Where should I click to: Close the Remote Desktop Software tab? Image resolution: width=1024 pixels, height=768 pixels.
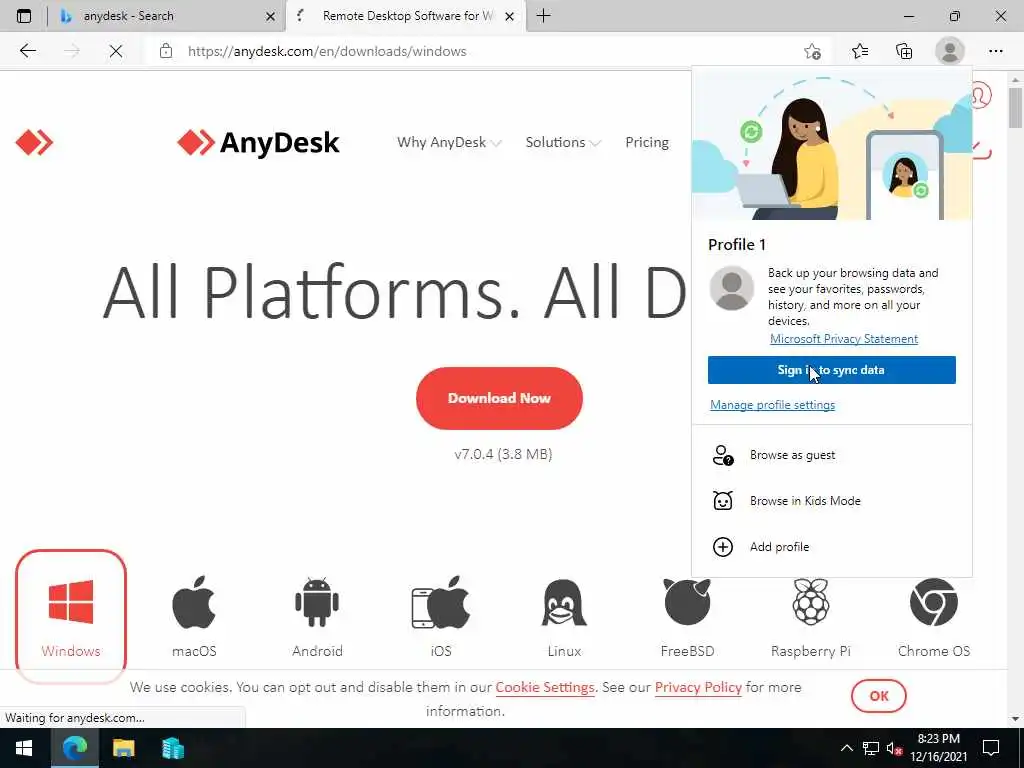pos(509,16)
